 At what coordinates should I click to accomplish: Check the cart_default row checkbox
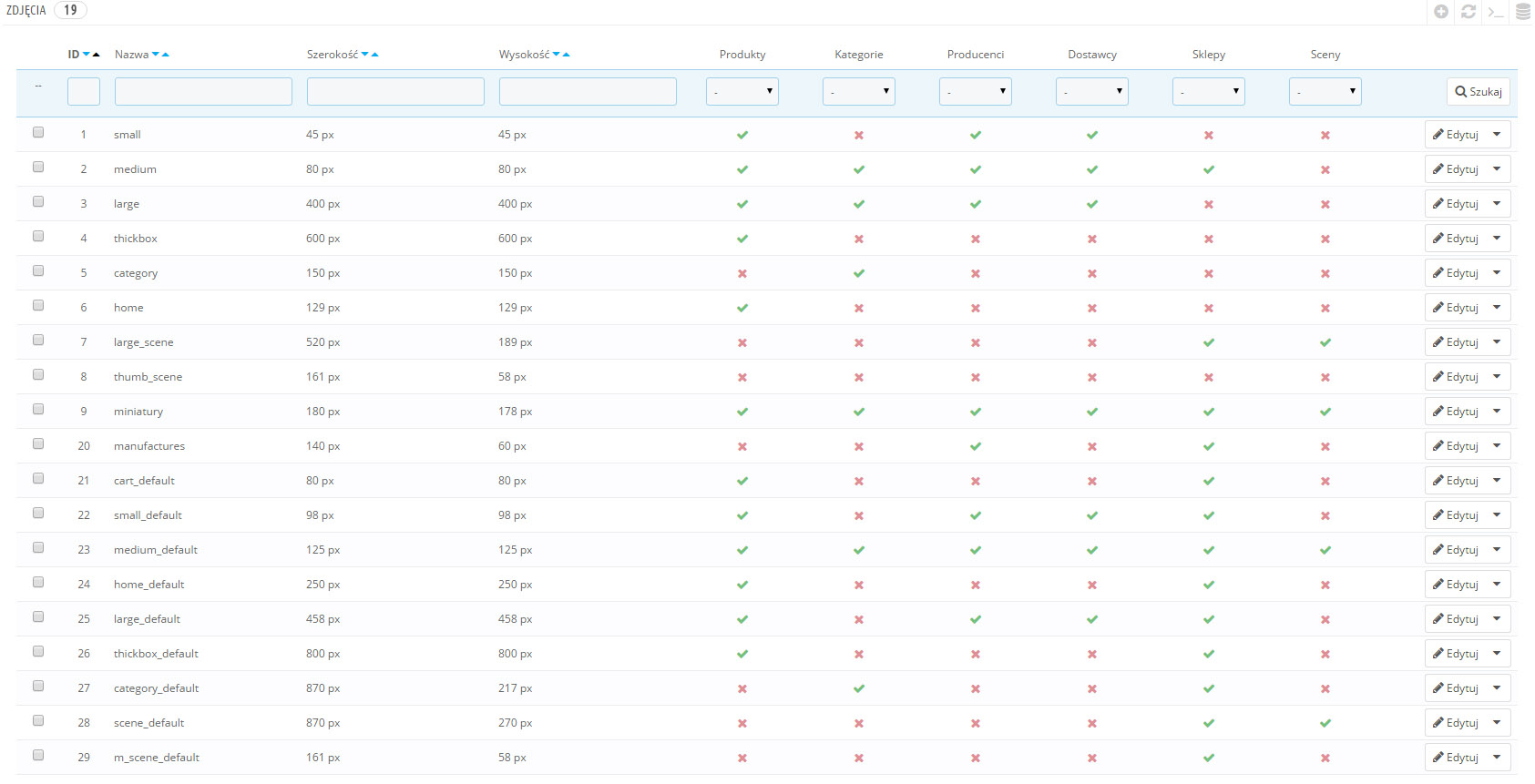38,478
